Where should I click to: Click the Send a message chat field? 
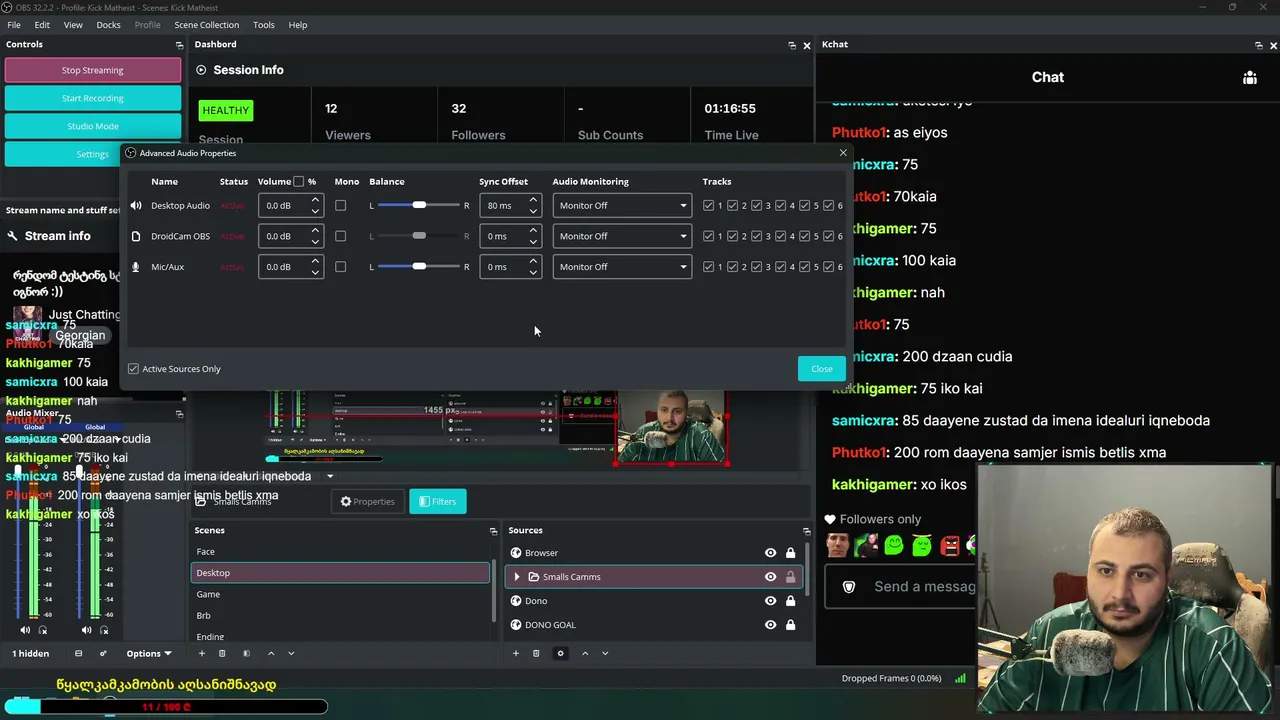(x=900, y=587)
